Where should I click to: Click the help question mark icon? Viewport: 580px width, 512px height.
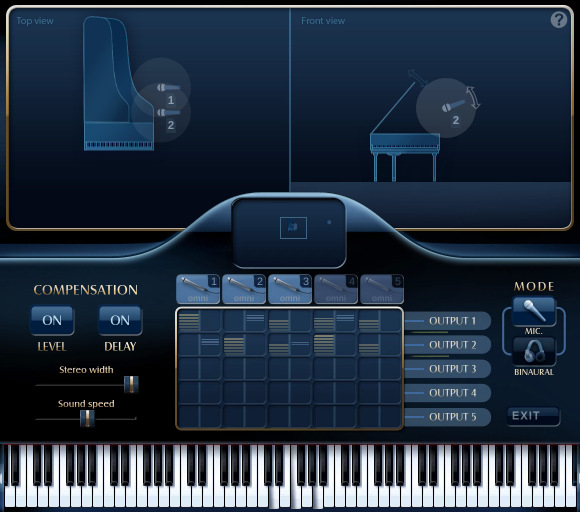click(559, 20)
